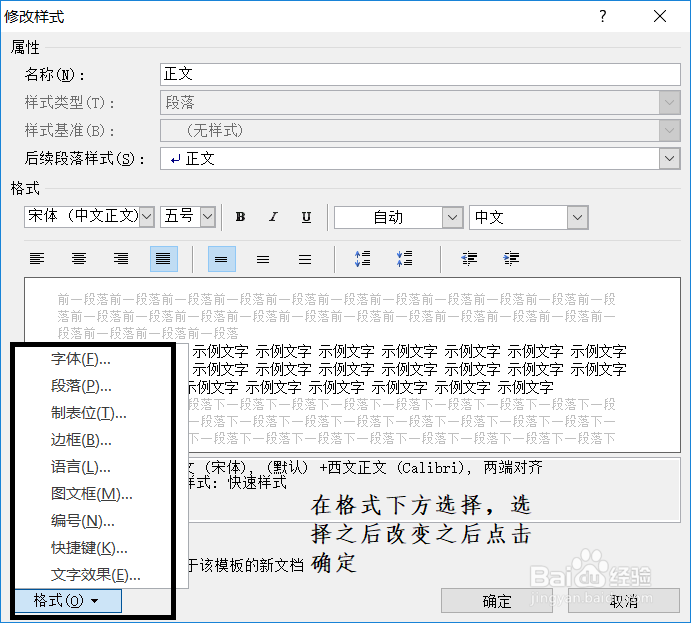Expand 样式类型 dropdown arrow
This screenshot has height=623, width=691.
(x=669, y=103)
